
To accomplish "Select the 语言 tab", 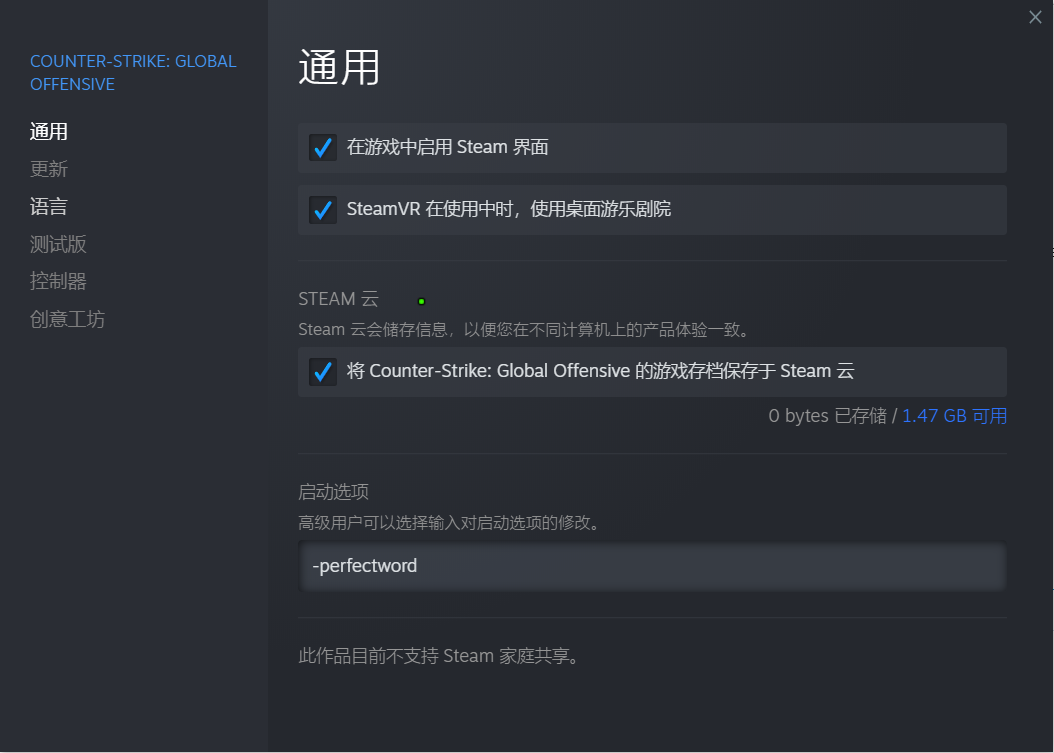I will click(x=48, y=206).
